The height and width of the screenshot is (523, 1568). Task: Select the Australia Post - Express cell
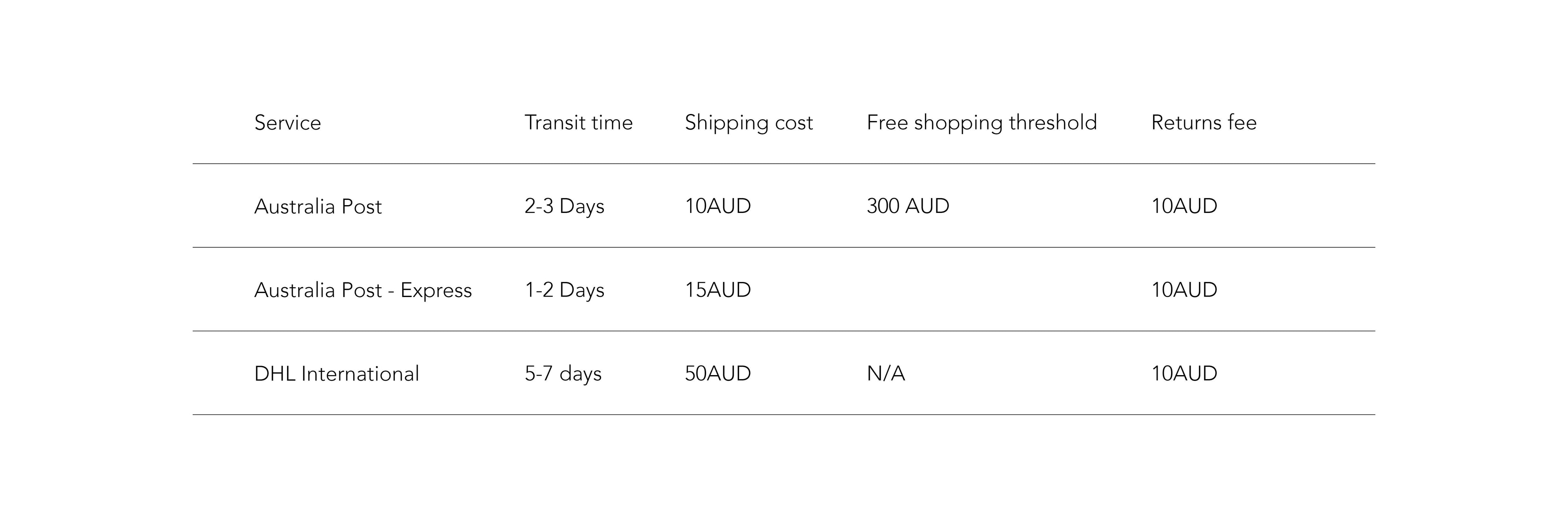point(363,291)
